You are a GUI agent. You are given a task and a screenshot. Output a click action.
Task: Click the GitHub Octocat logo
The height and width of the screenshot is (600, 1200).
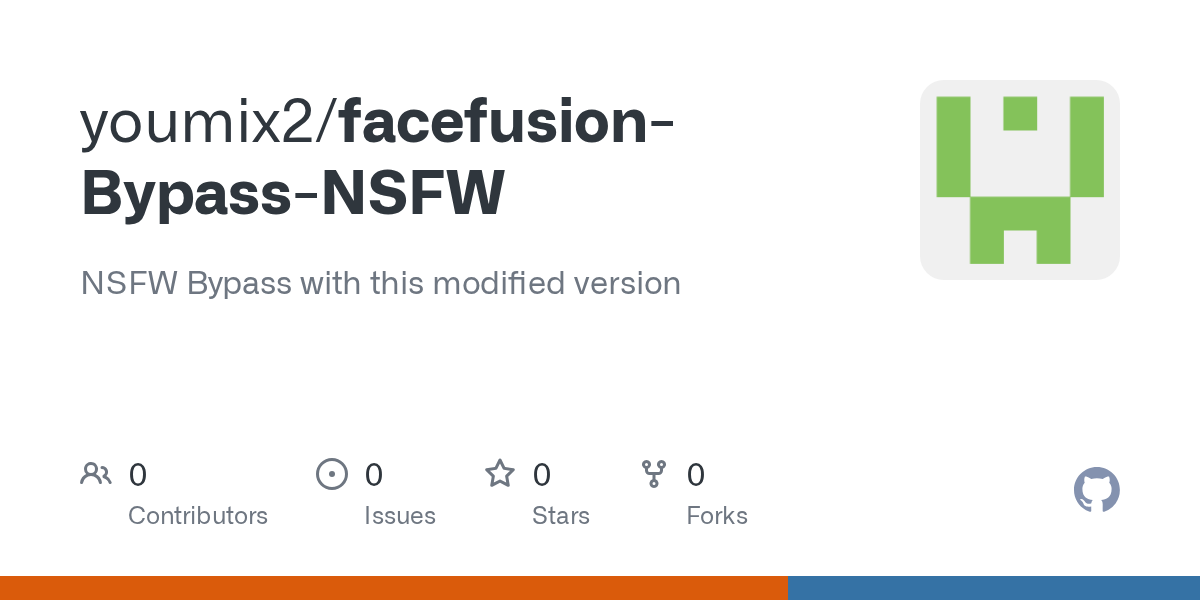[x=1096, y=491]
